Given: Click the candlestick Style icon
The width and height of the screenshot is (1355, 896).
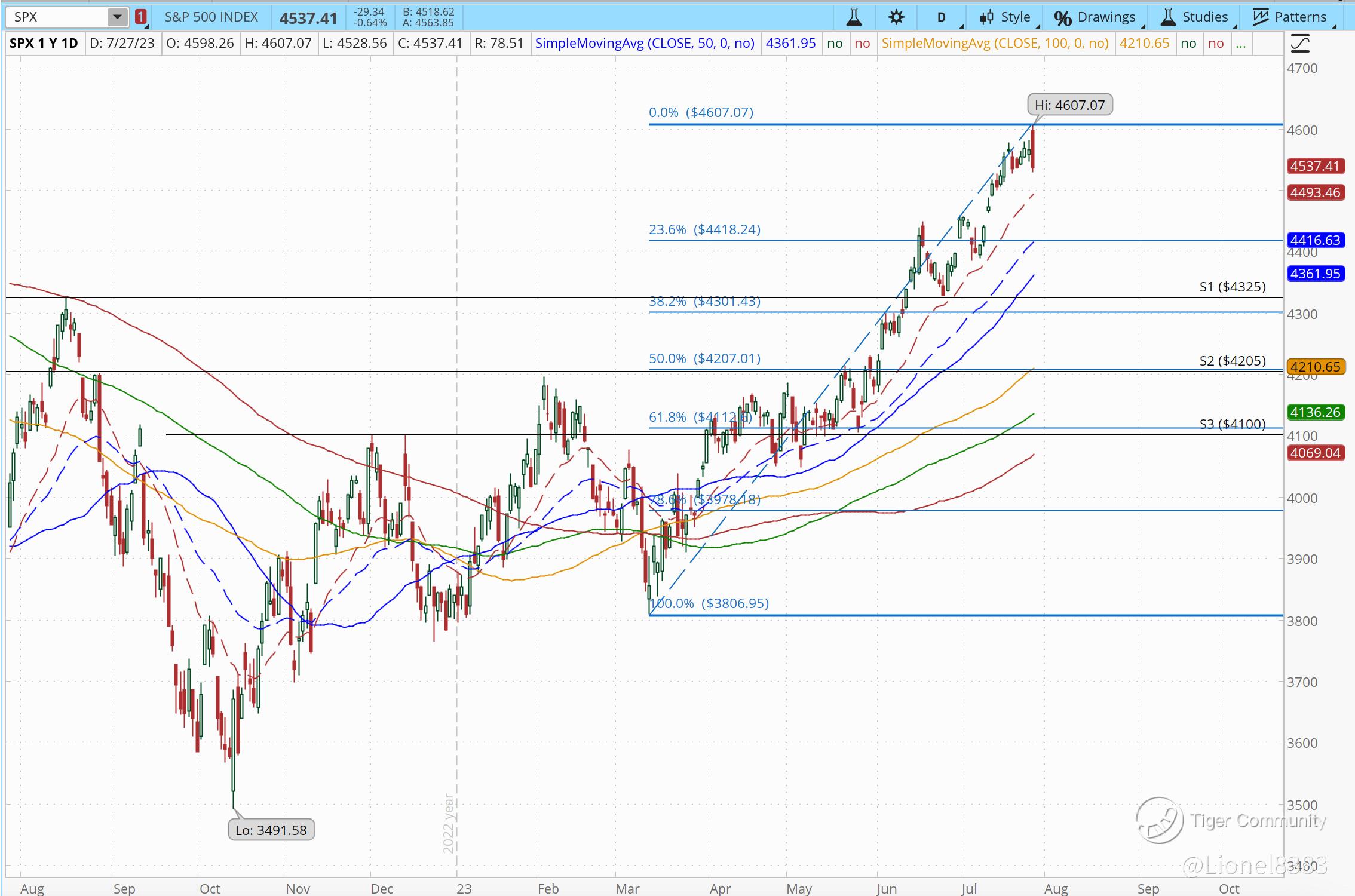Looking at the screenshot, I should click(x=986, y=17).
